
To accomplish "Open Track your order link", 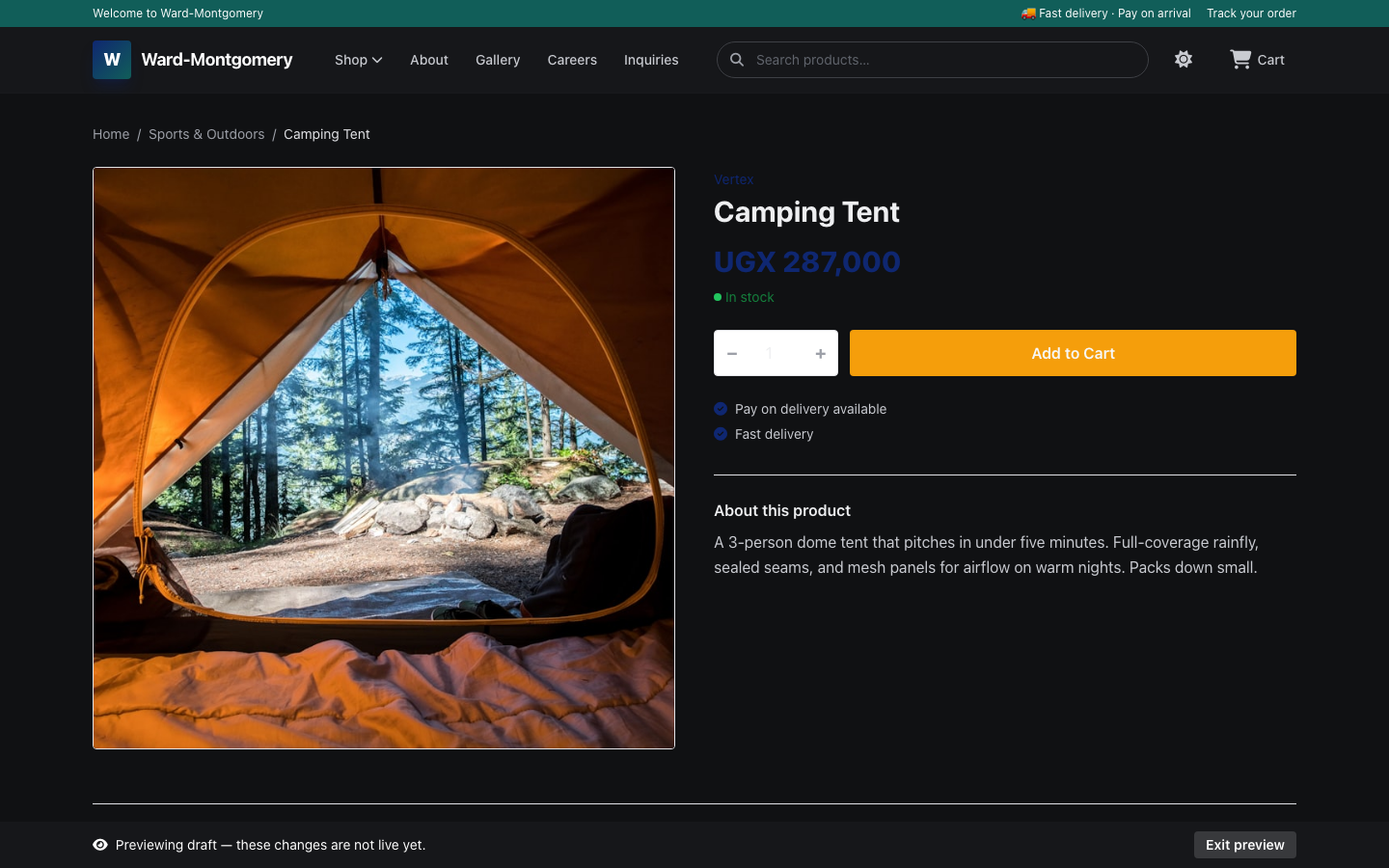I will point(1251,14).
